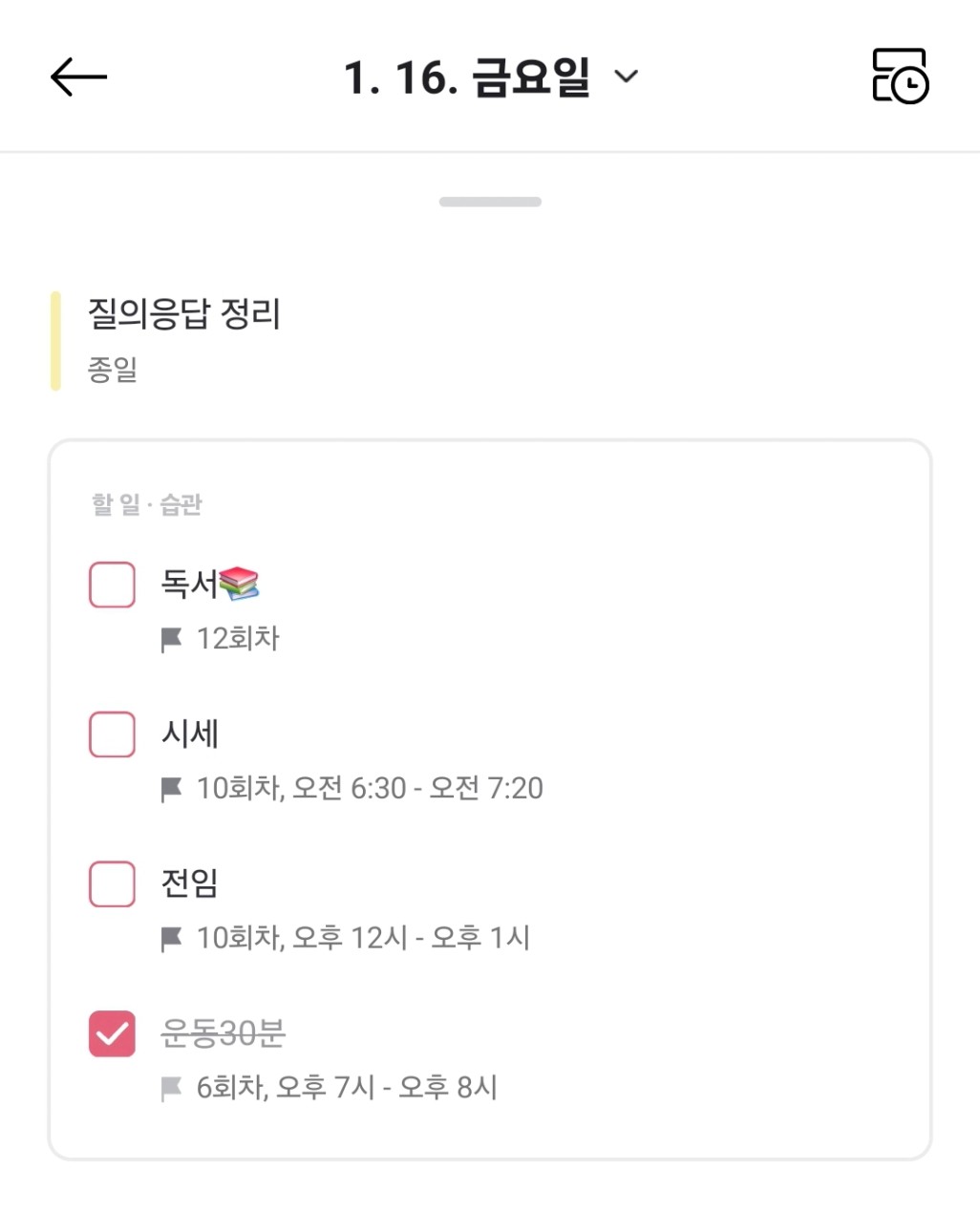Click the flag icon beside 12회차

[x=172, y=639]
